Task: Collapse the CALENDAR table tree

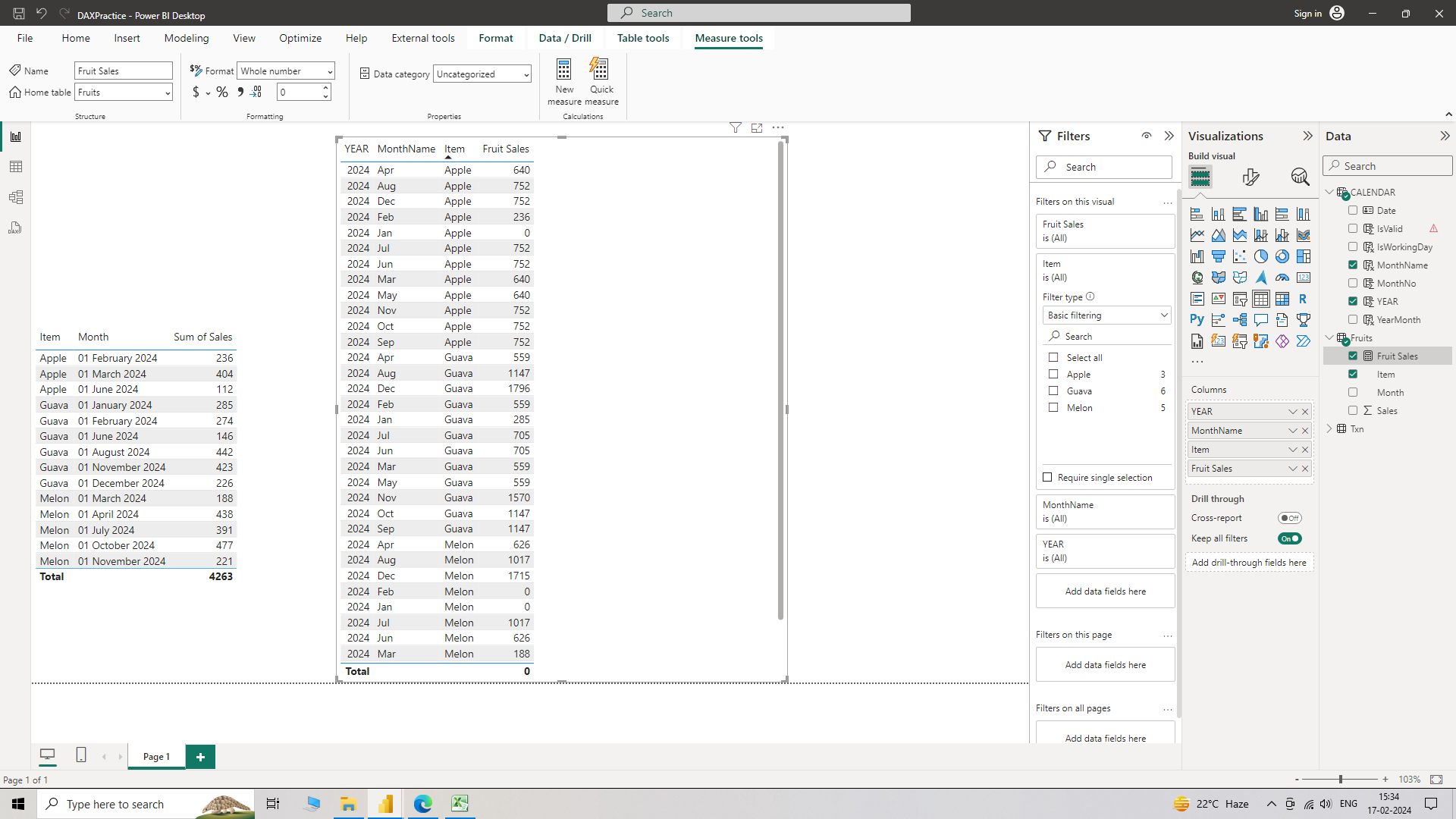Action: tap(1329, 192)
